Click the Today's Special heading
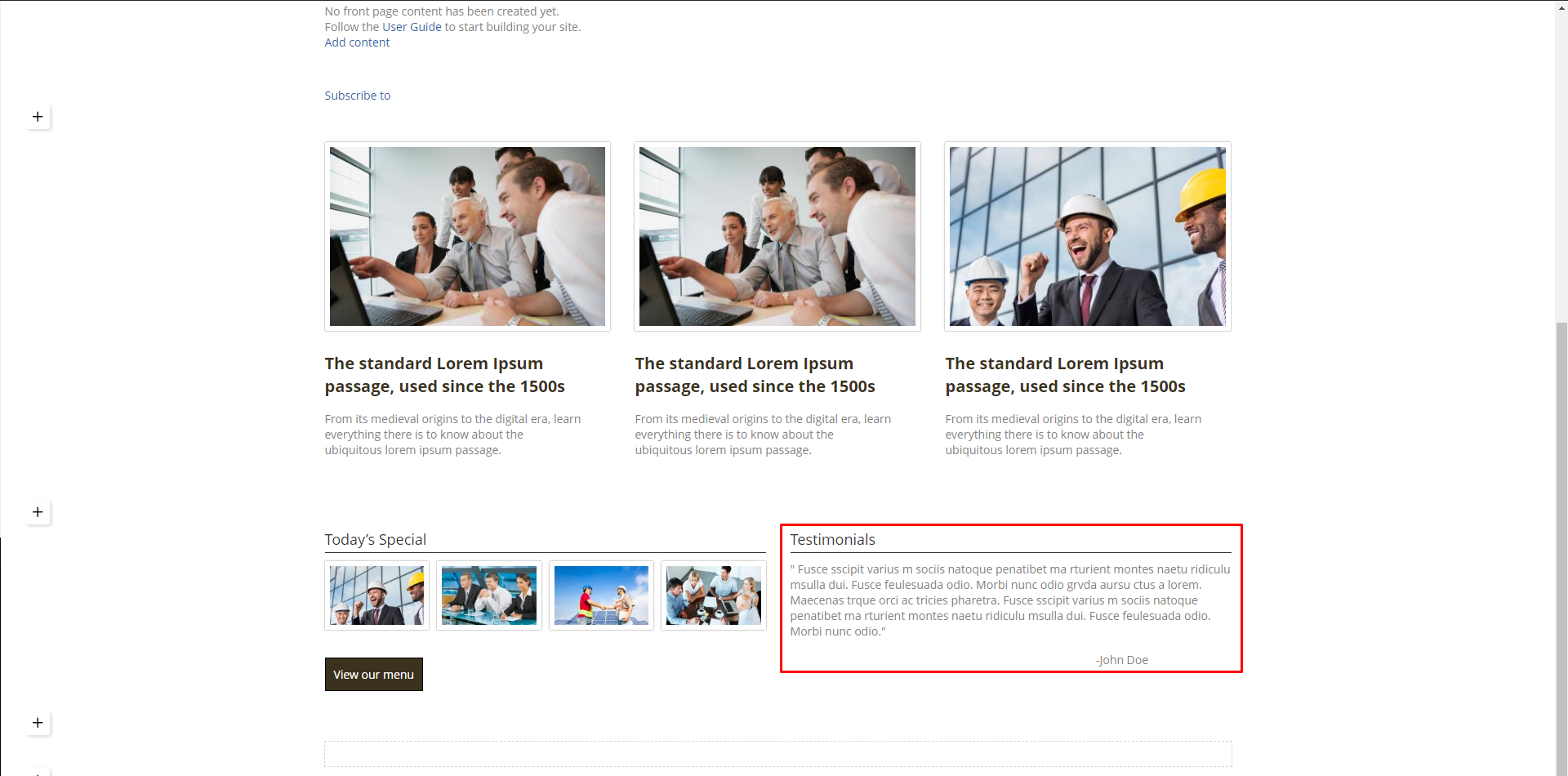The height and width of the screenshot is (776, 1568). [376, 540]
